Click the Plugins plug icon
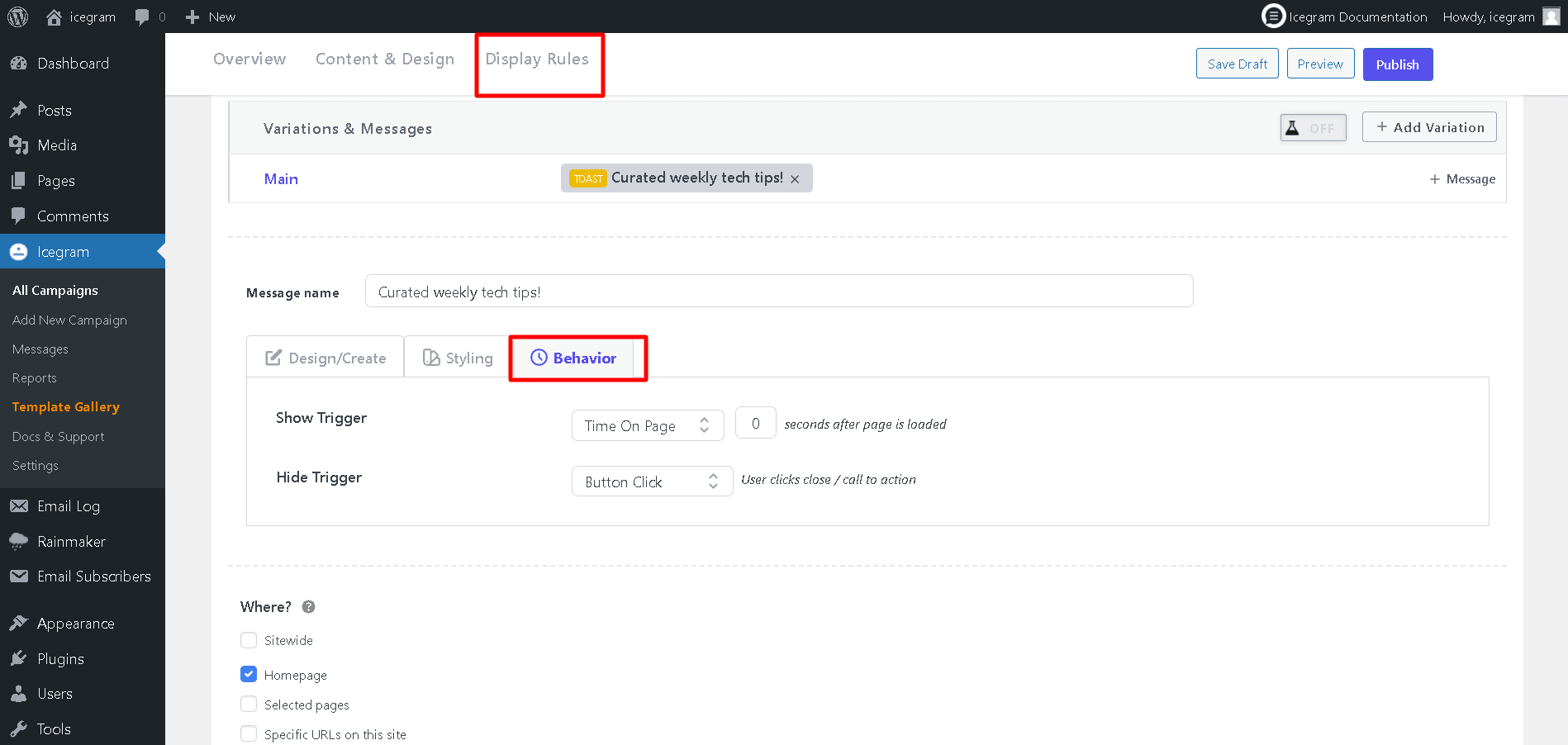Viewport: 1568px width, 745px height. coord(19,659)
